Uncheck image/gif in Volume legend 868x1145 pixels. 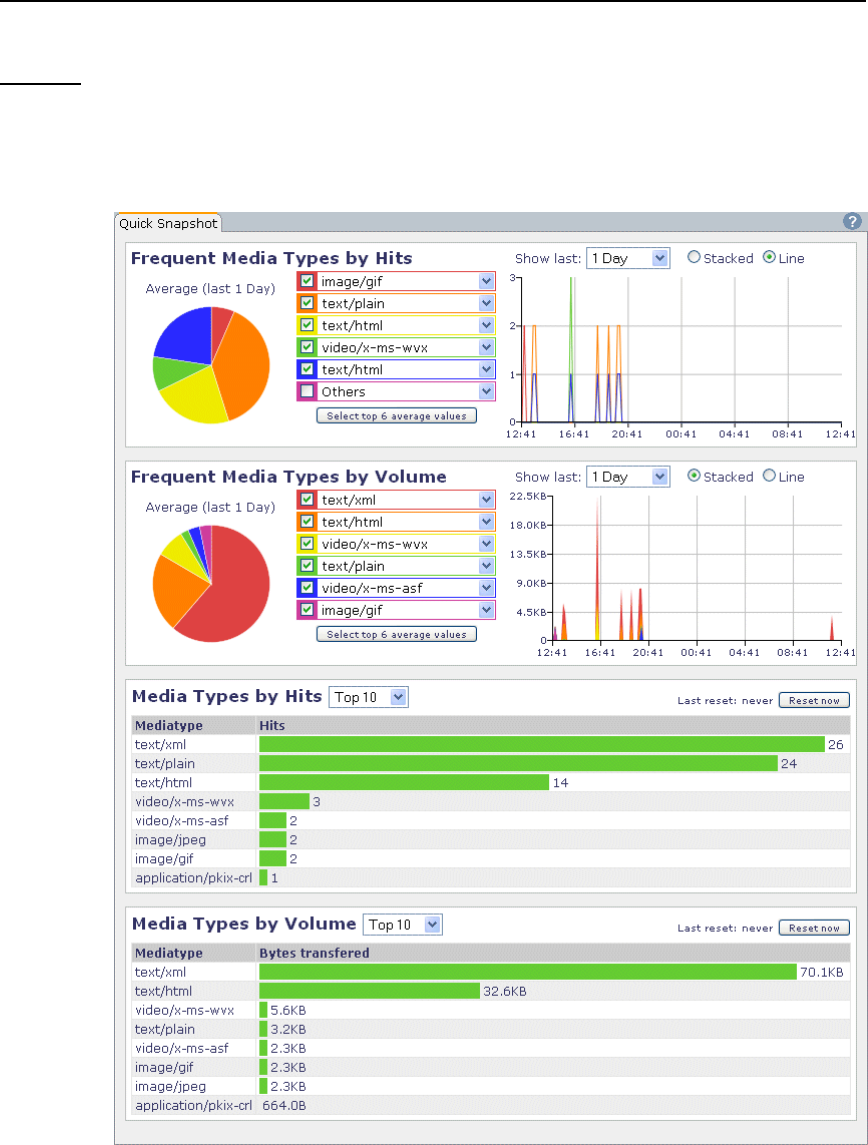pos(307,609)
